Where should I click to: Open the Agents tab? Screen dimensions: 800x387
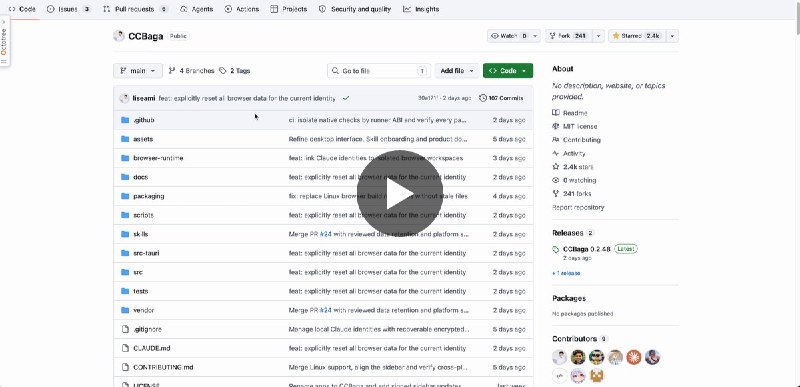(x=197, y=9)
